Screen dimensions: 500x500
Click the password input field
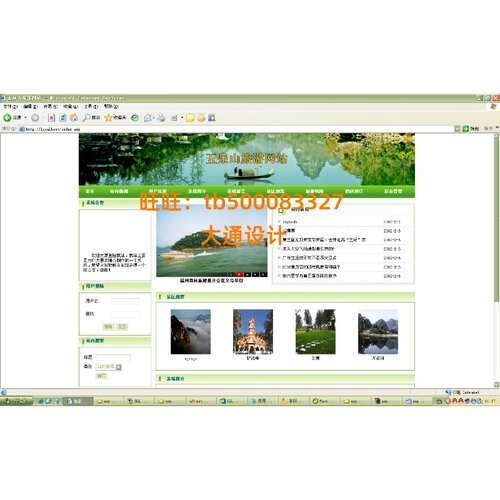click(125, 314)
